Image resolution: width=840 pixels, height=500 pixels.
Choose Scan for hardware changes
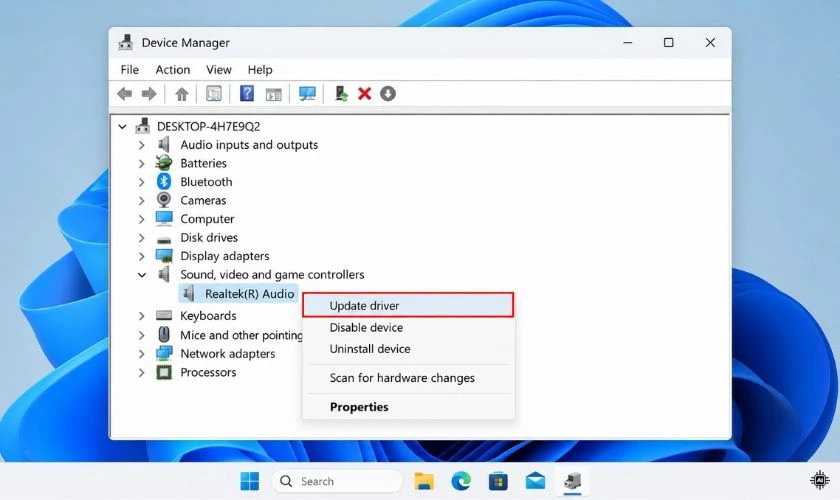[x=408, y=378]
